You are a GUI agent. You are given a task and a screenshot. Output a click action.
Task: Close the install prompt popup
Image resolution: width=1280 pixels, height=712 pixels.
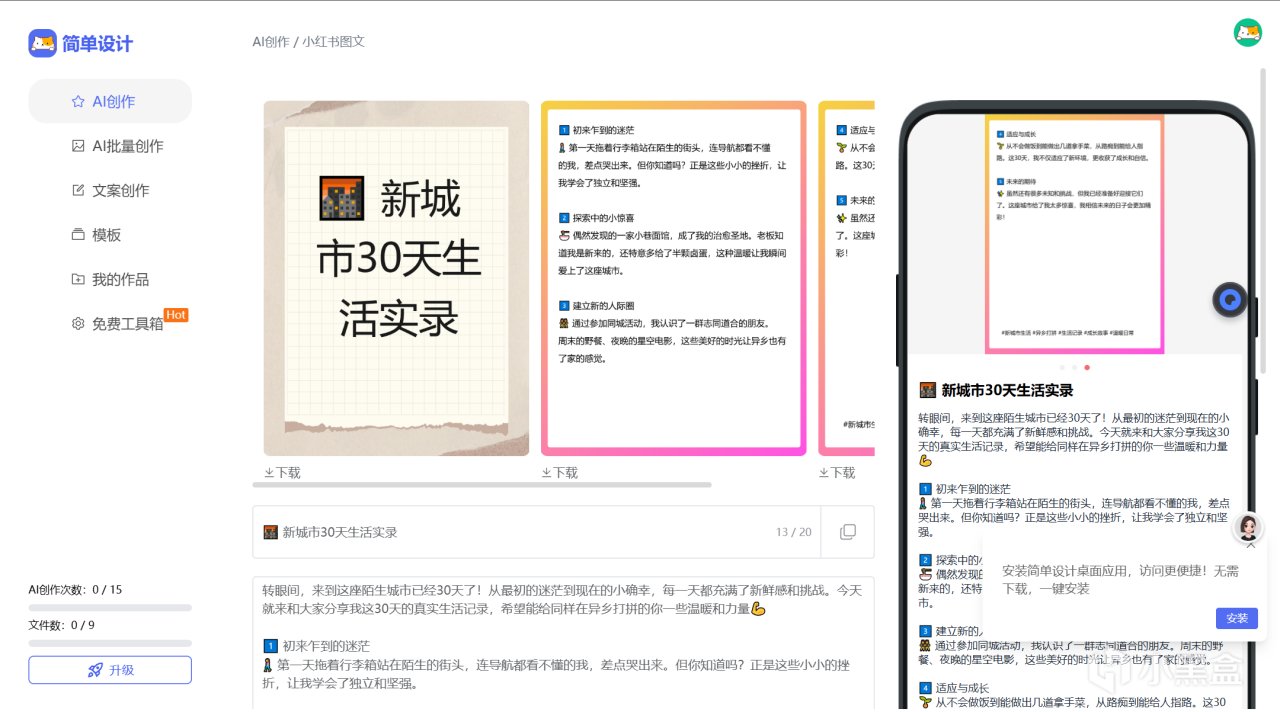pyautogui.click(x=1250, y=546)
